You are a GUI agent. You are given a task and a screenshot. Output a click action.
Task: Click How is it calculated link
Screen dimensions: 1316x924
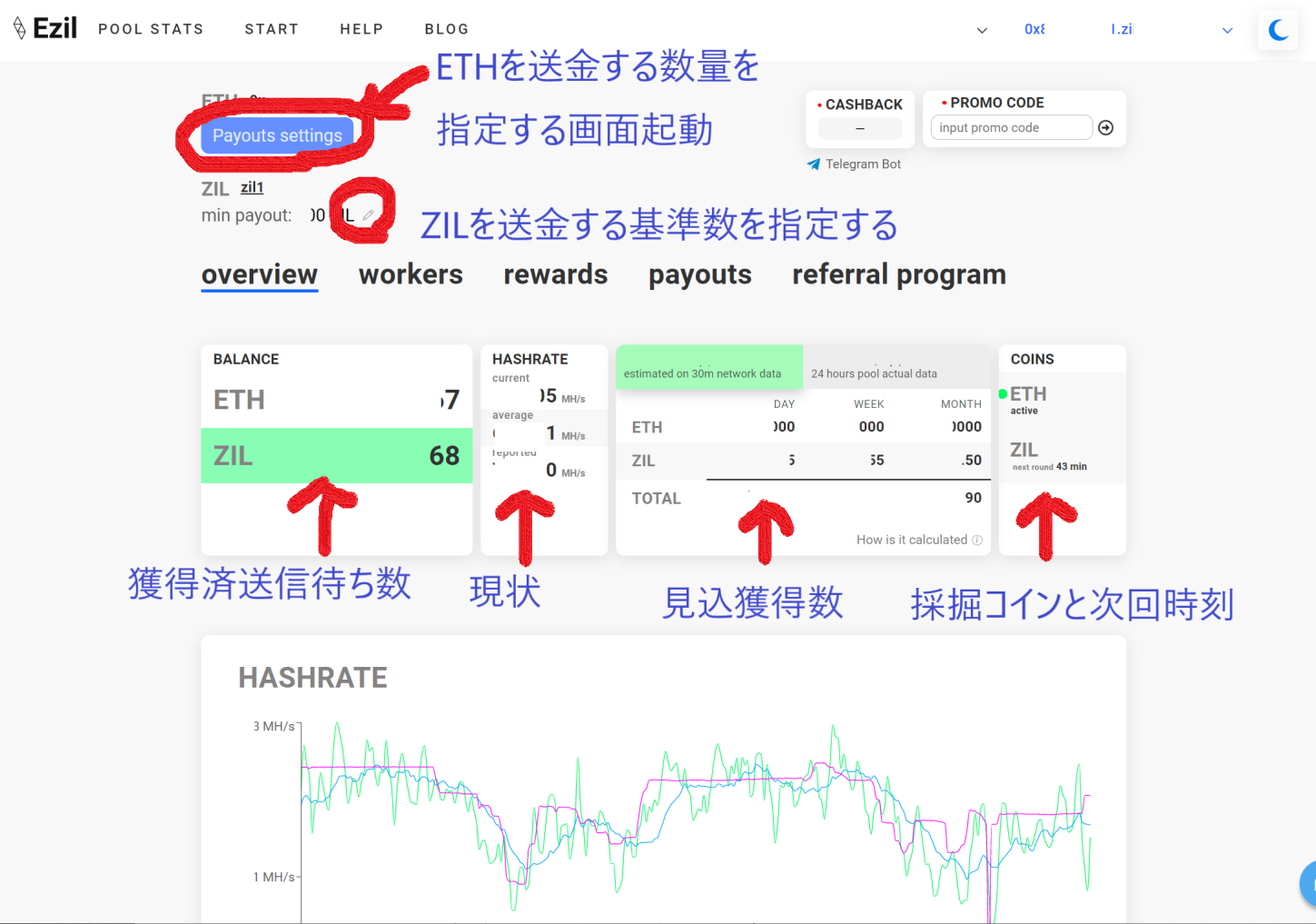click(912, 540)
